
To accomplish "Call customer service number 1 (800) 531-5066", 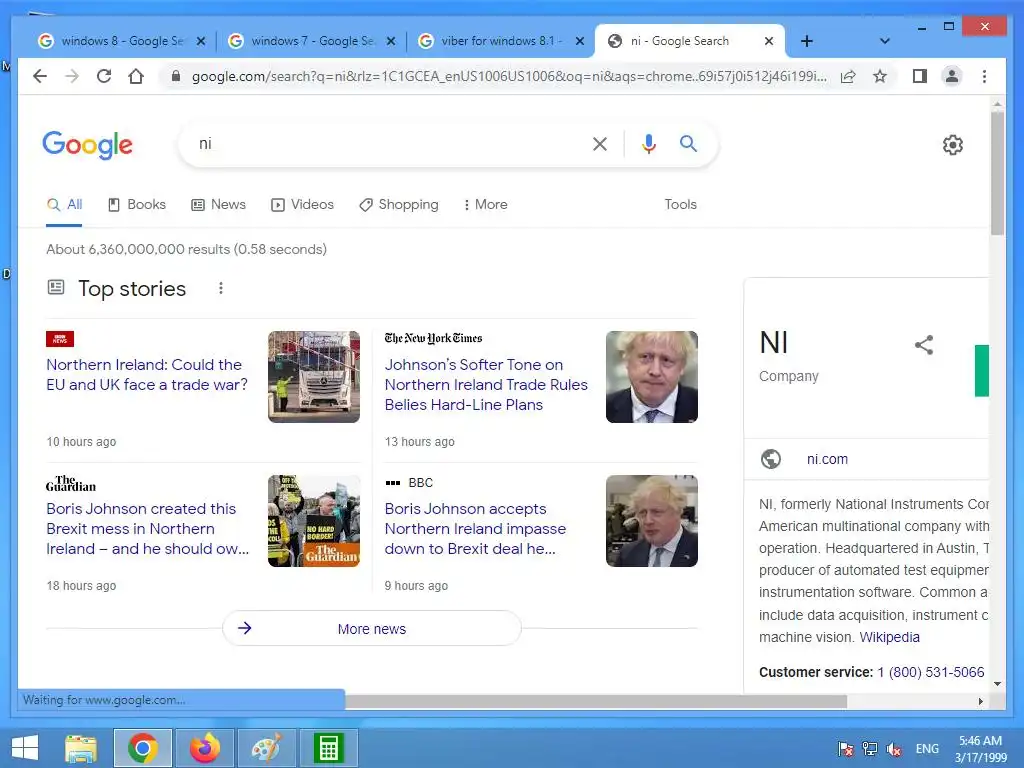I will [x=930, y=672].
